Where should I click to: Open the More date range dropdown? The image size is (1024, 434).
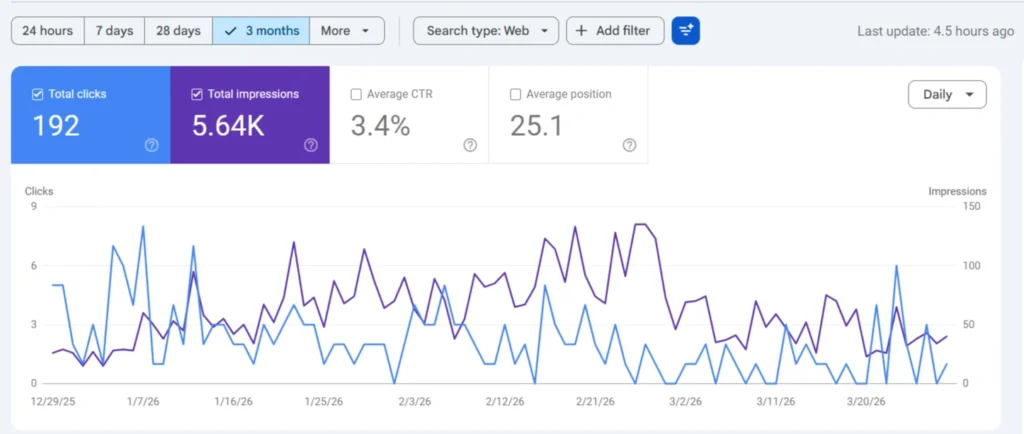point(347,31)
